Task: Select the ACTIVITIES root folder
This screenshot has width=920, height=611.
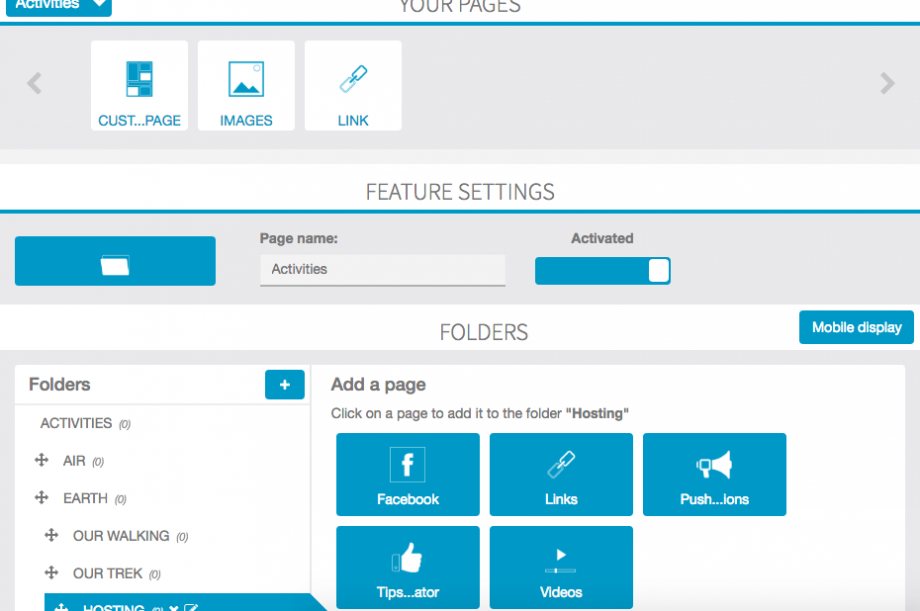Action: 76,424
